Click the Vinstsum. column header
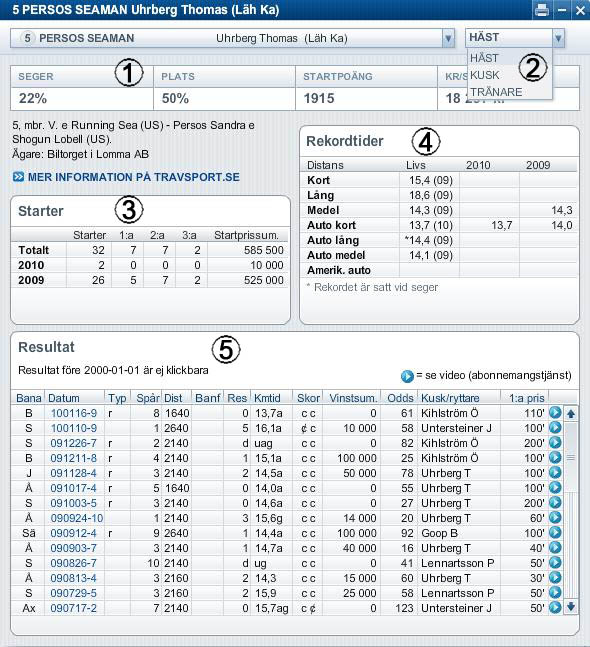Viewport: 590px width, 647px height. pyautogui.click(x=353, y=398)
